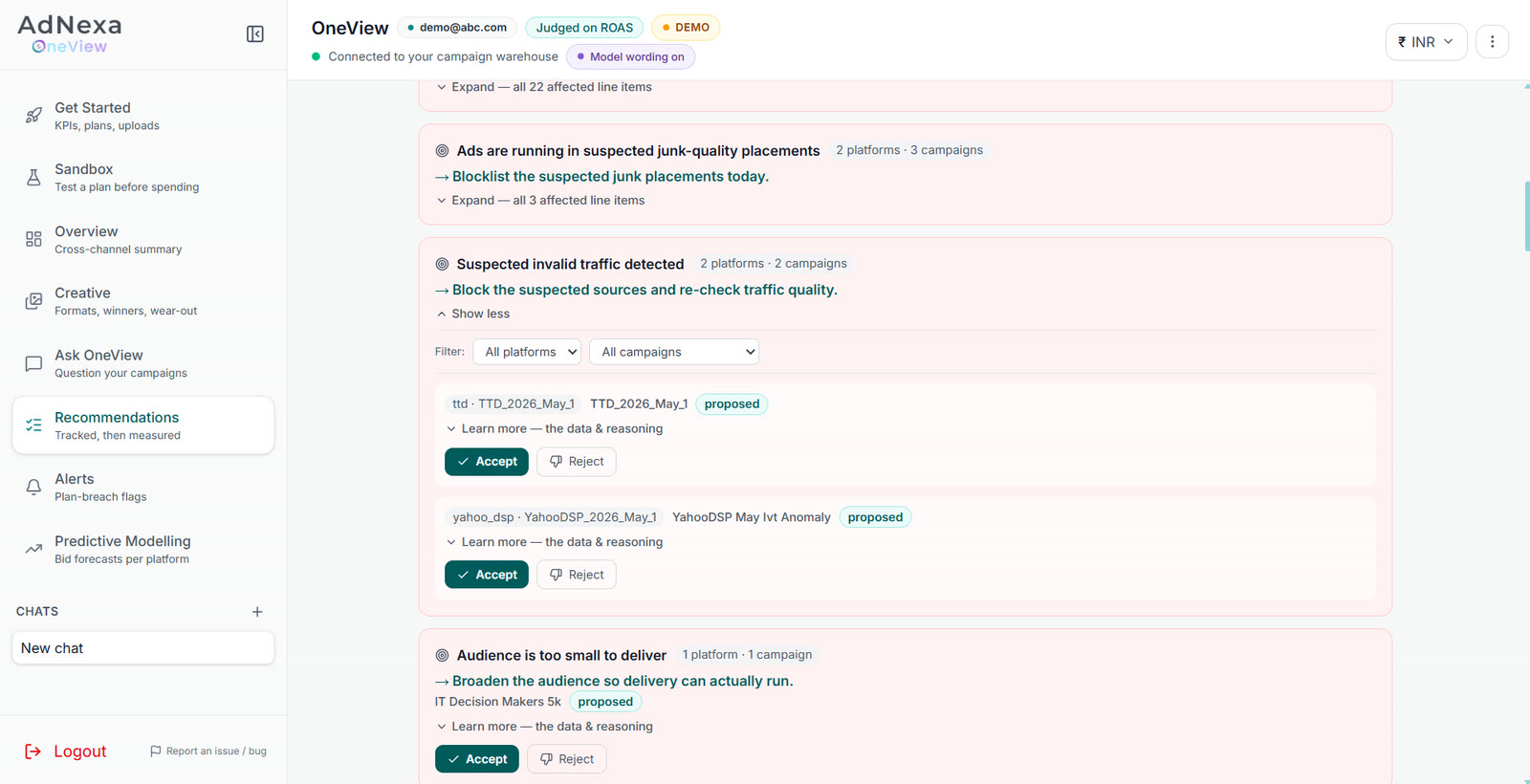1530x784 pixels.
Task: Collapse with Show less under invalid traffic
Action: point(473,314)
